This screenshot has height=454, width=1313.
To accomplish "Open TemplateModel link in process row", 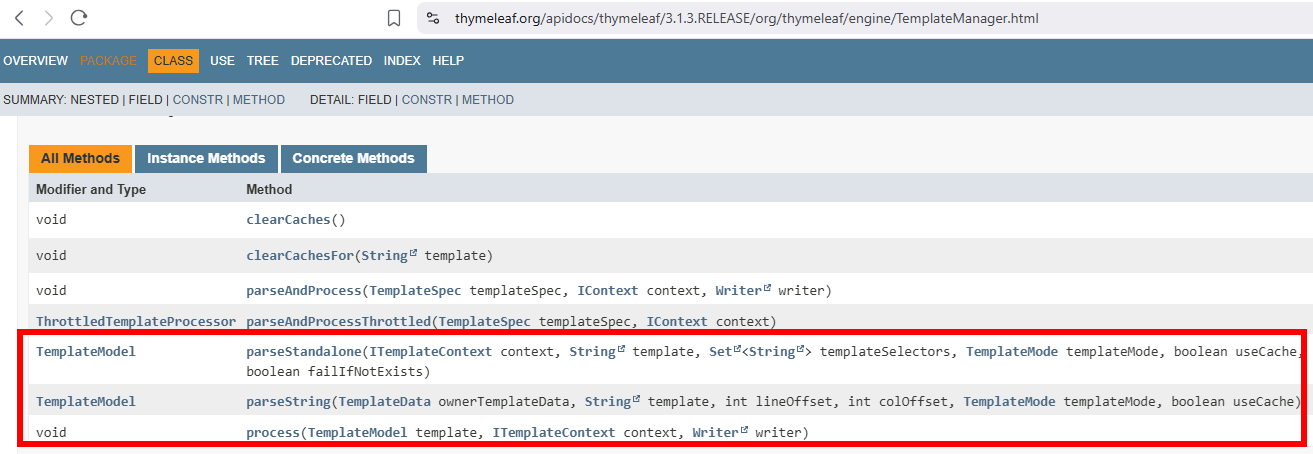I will click(x=358, y=433).
